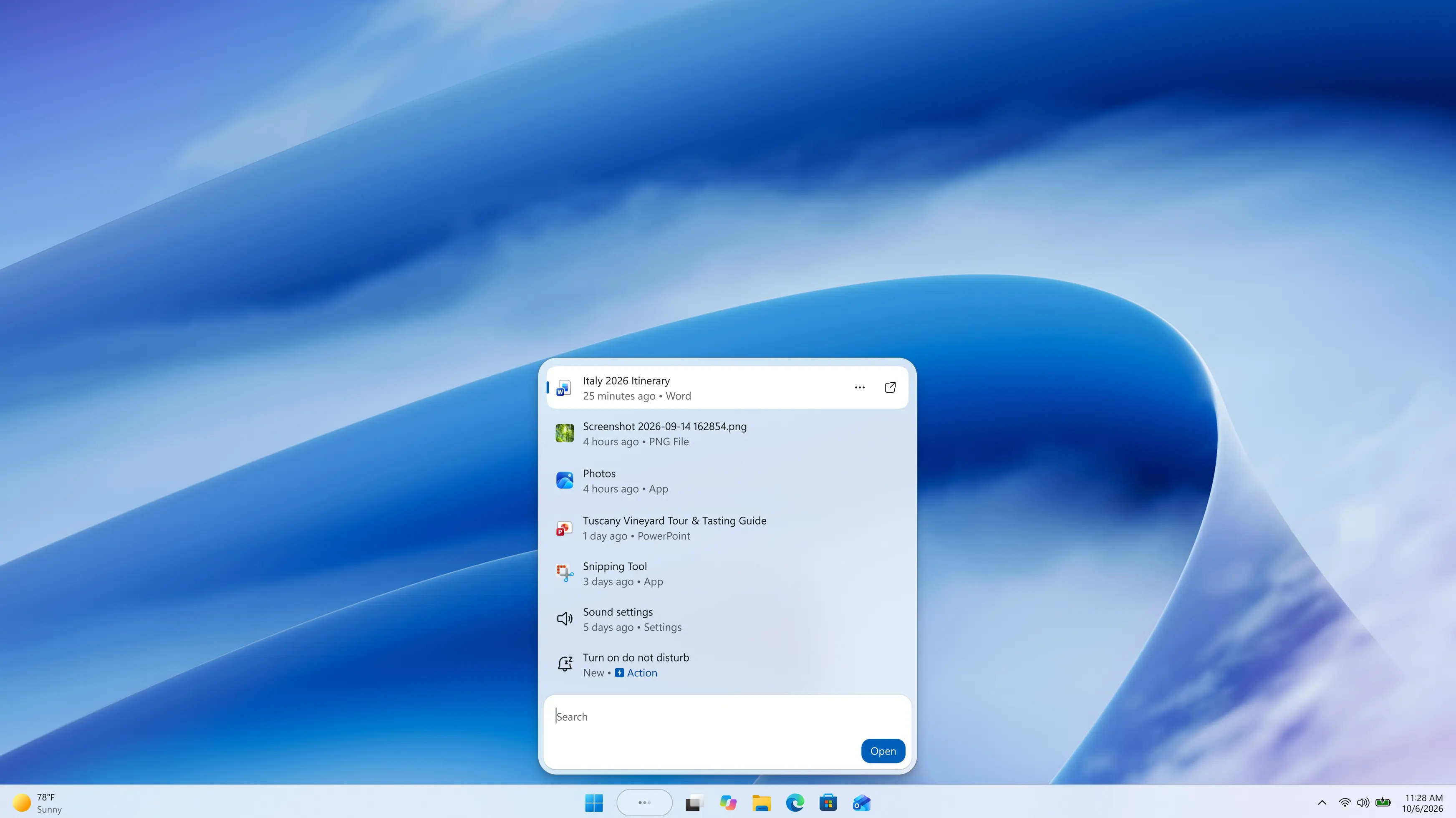Click the blue Open button
The image size is (1456, 818).
883,751
